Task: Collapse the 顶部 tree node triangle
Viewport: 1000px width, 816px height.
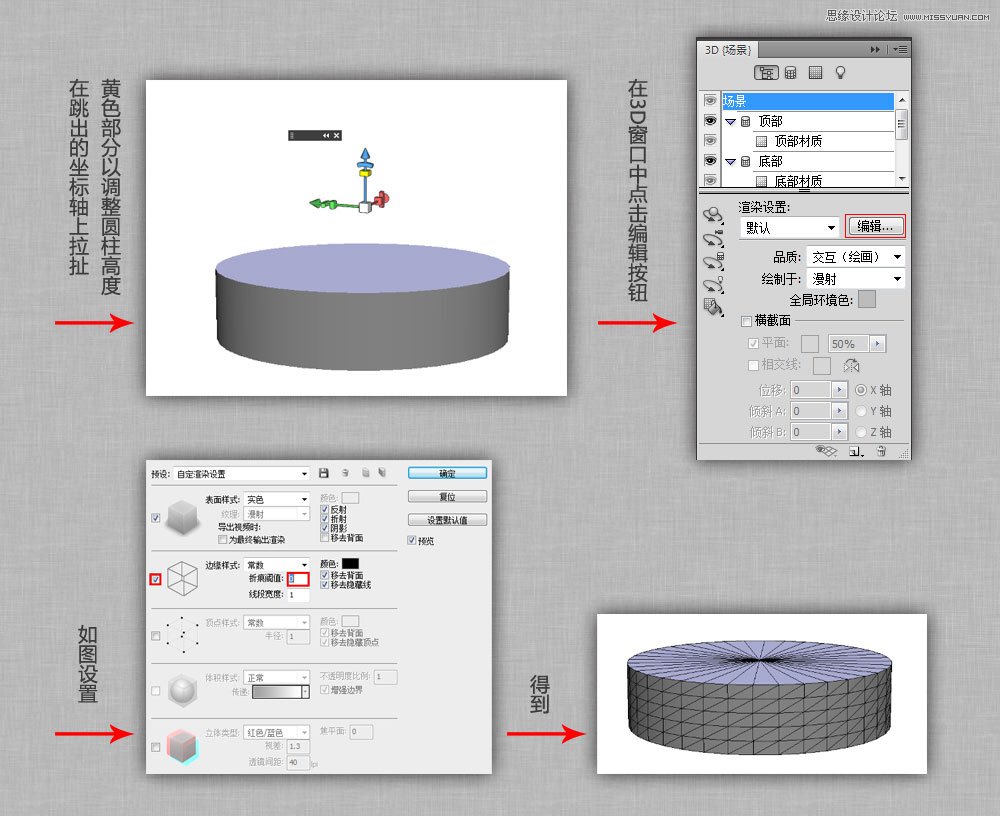Action: click(x=730, y=121)
